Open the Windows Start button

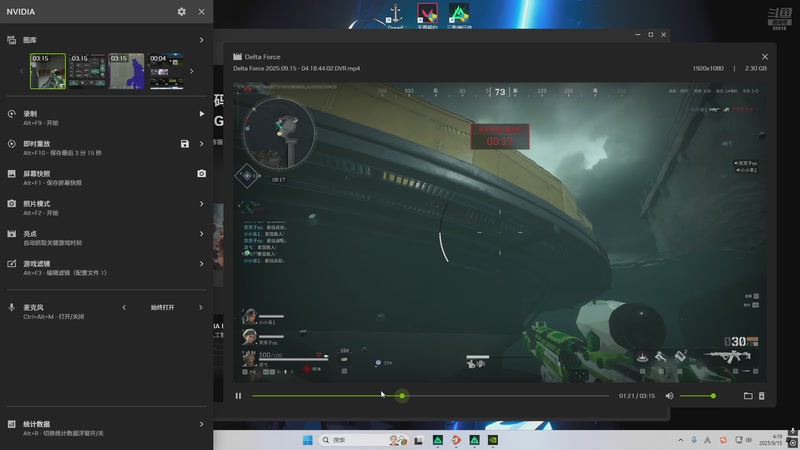click(x=308, y=440)
